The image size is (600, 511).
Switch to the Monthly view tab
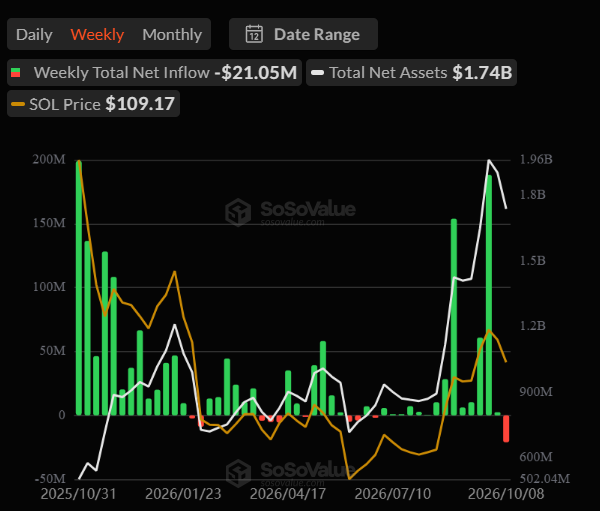pyautogui.click(x=172, y=34)
